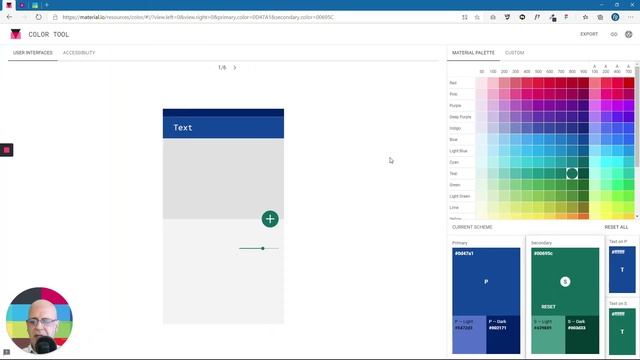Click the Current Scheme heading
Screen dimensions: 640x360
tap(472, 227)
